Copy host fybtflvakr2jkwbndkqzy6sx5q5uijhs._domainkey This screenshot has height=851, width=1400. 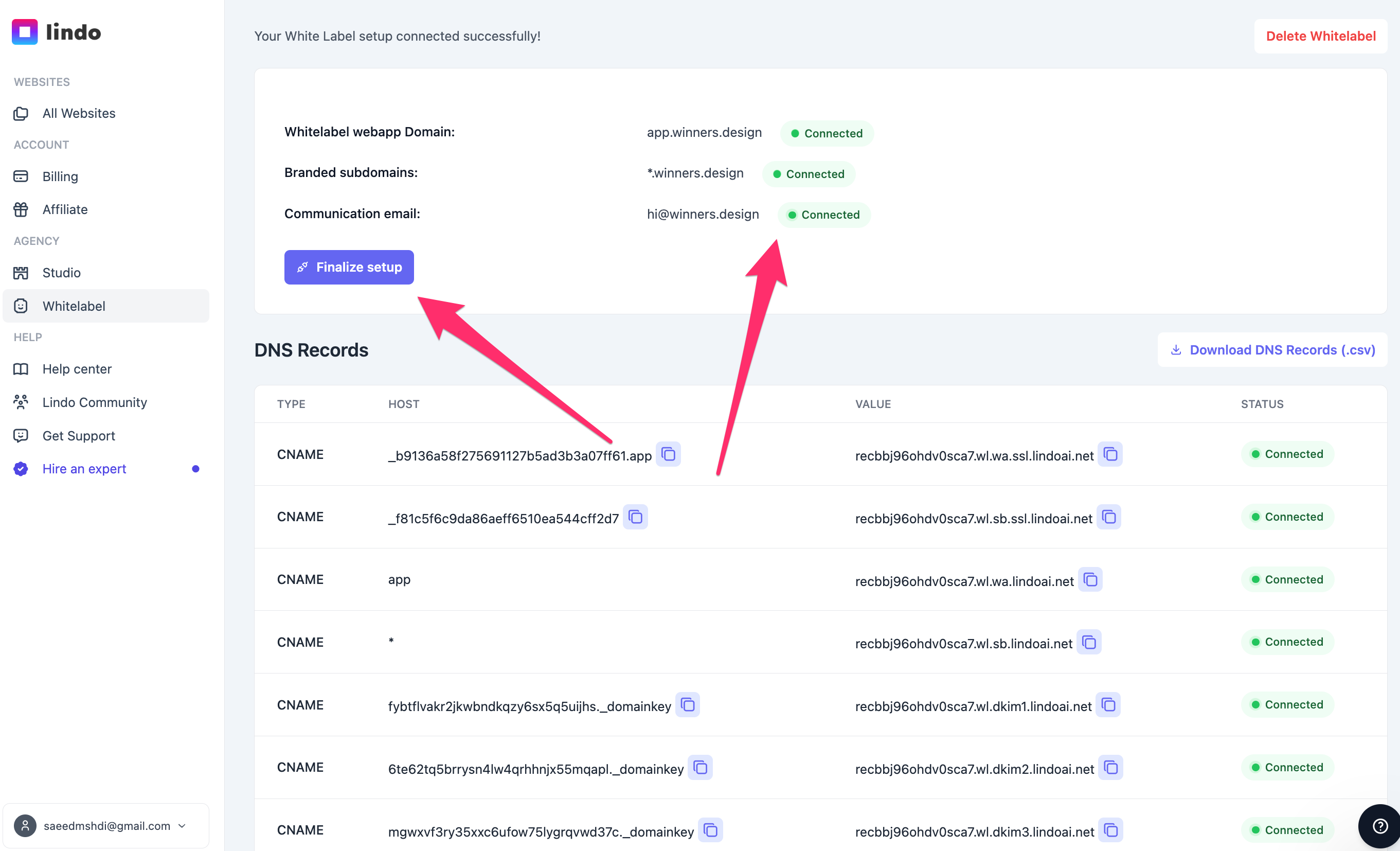(688, 705)
